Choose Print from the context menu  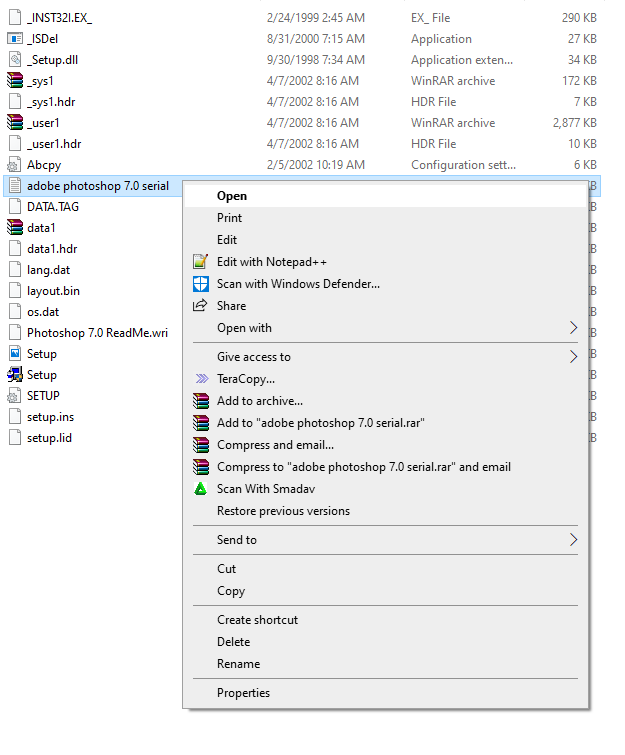coord(385,218)
